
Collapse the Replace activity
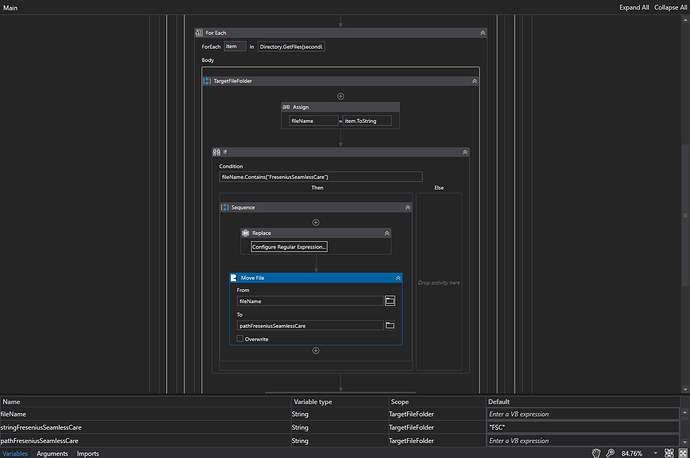pyautogui.click(x=387, y=233)
